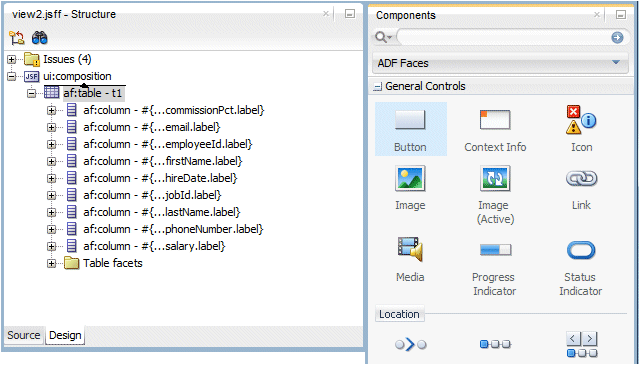Switch to the Source tab
Screen dimensions: 640x365
tap(24, 335)
